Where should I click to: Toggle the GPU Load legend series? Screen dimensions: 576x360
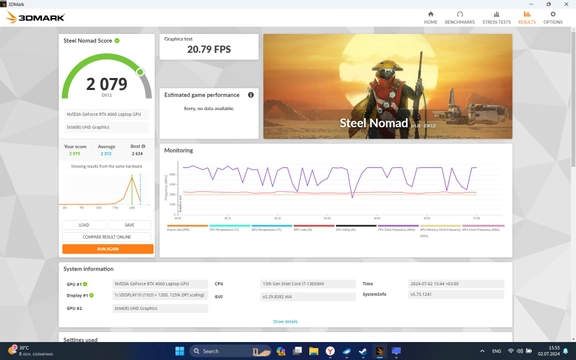pyautogui.click(x=314, y=228)
